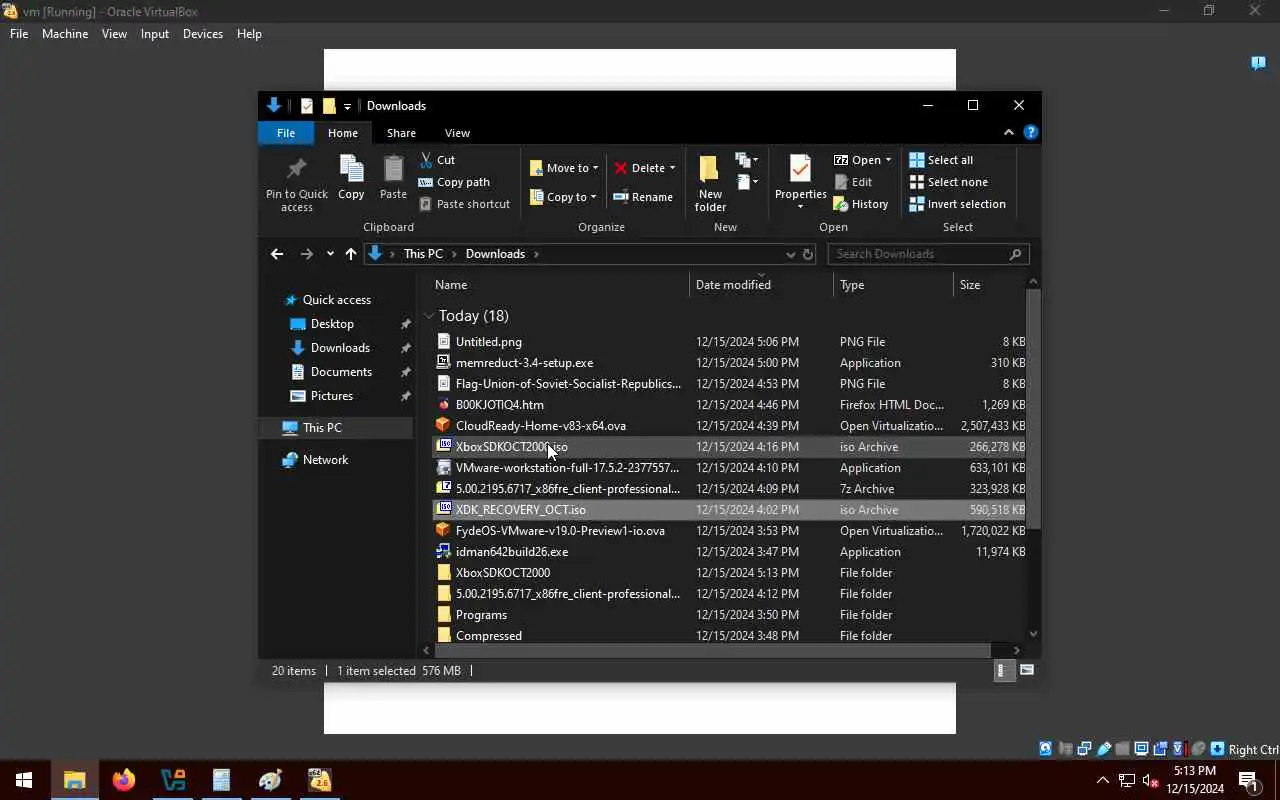Switch to large thumbnails view icon

(1027, 671)
